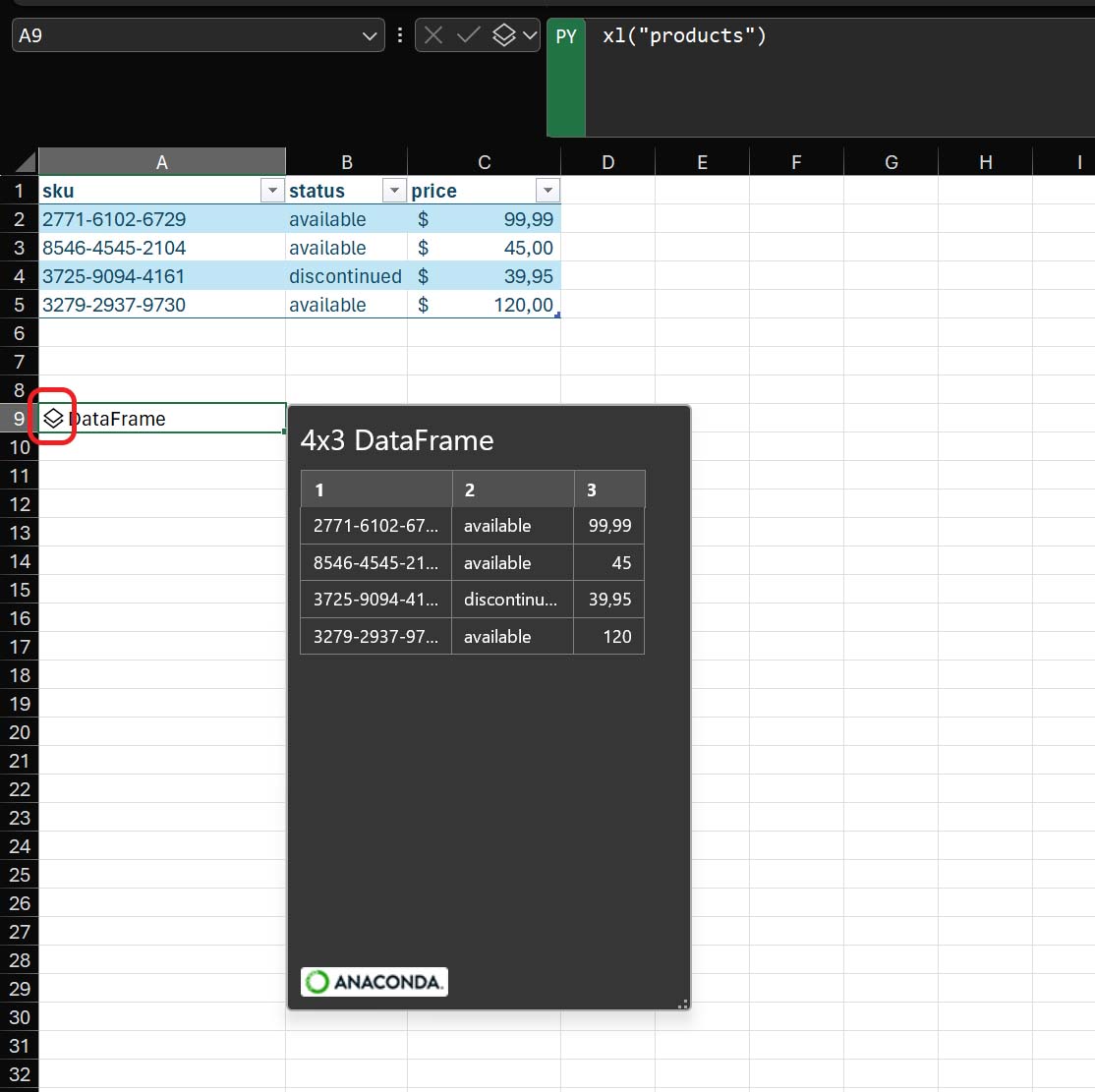Click the Cancel (X) icon in formula bar

[433, 34]
